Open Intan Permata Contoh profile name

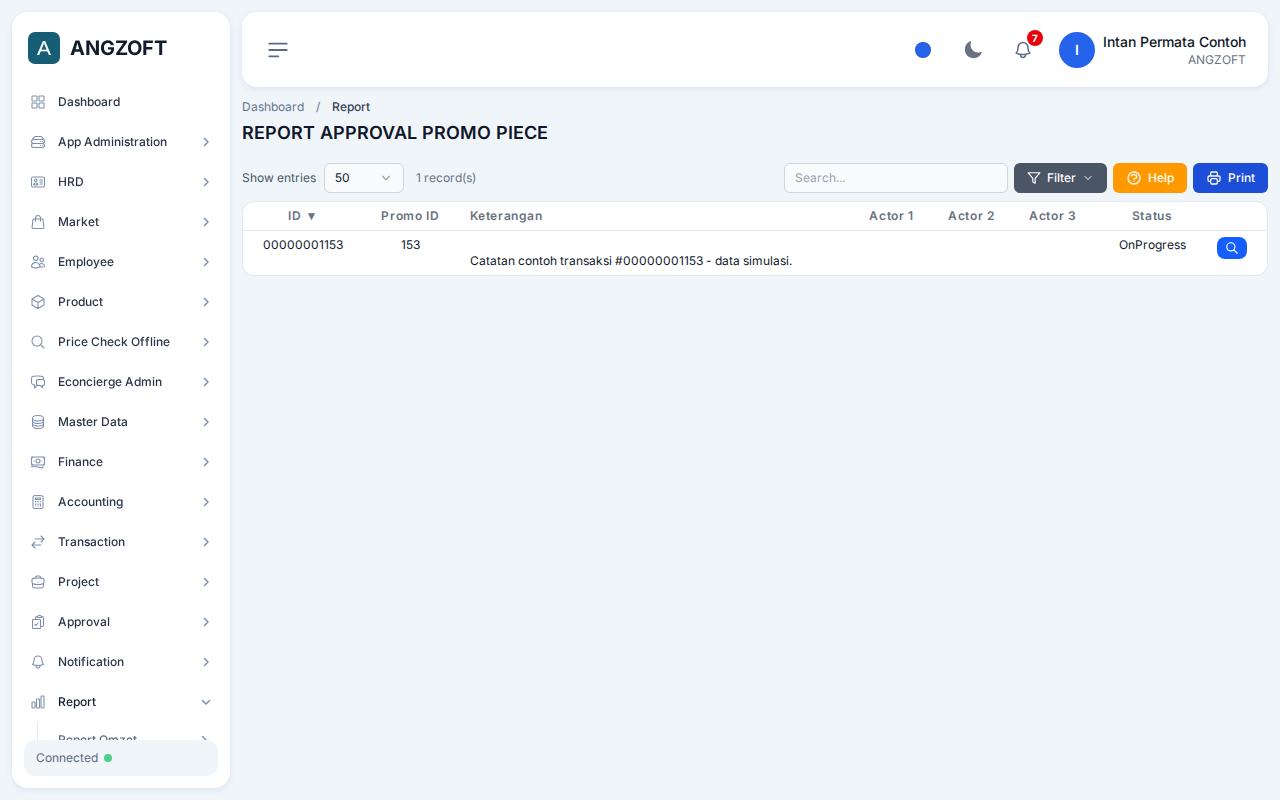point(1174,42)
